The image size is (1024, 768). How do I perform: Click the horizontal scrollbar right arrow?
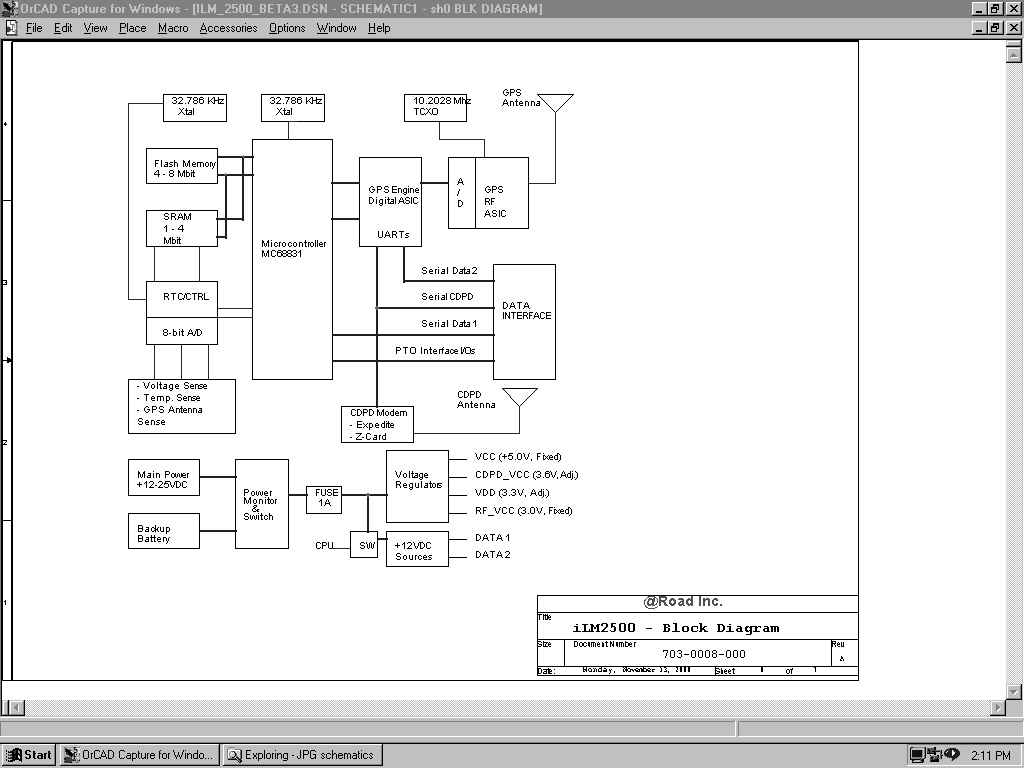[x=997, y=708]
